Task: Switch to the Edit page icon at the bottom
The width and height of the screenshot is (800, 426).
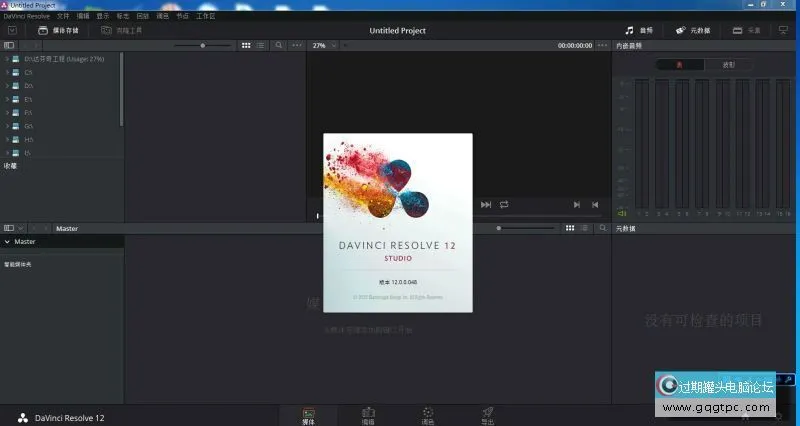Action: click(368, 414)
